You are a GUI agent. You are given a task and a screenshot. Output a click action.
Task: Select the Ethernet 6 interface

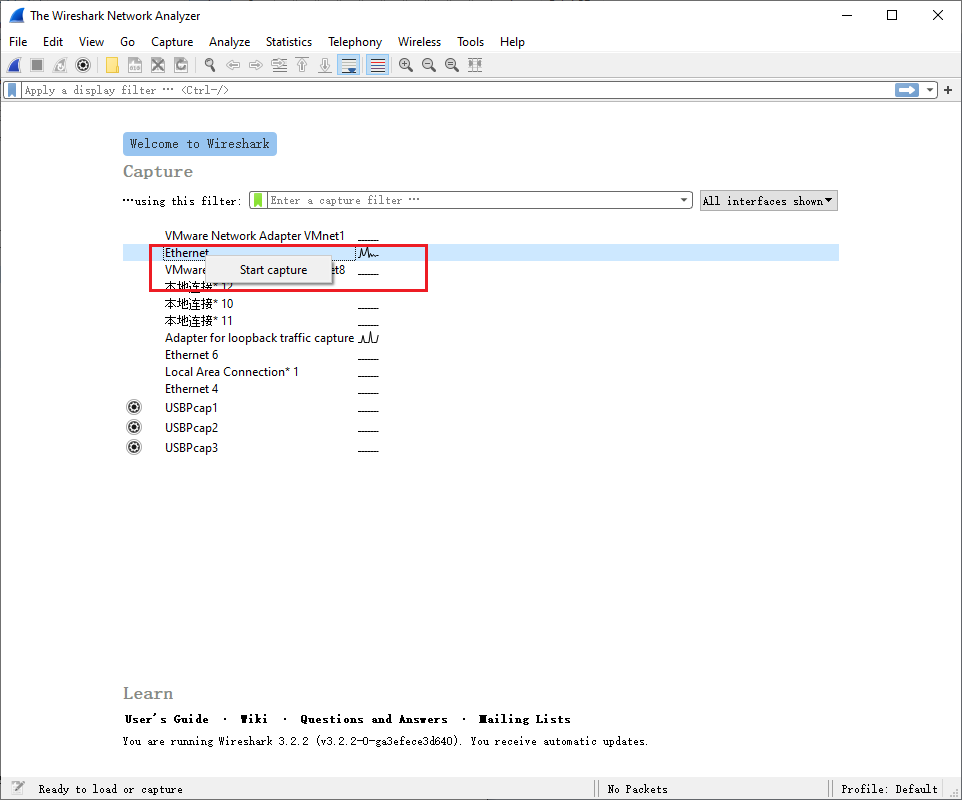(191, 355)
